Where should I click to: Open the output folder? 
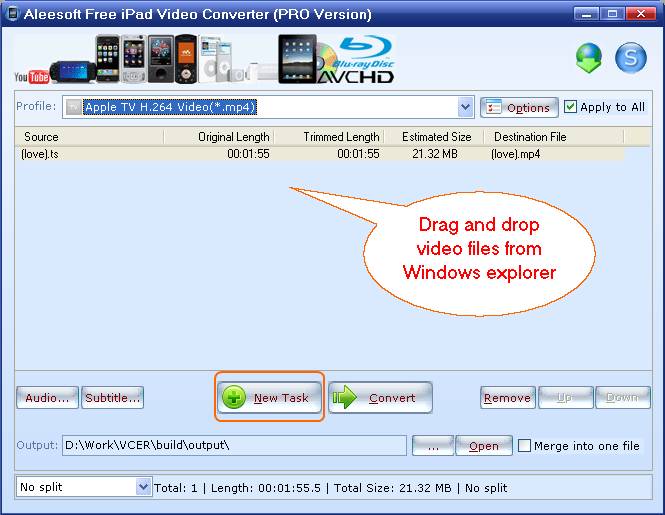click(x=484, y=445)
